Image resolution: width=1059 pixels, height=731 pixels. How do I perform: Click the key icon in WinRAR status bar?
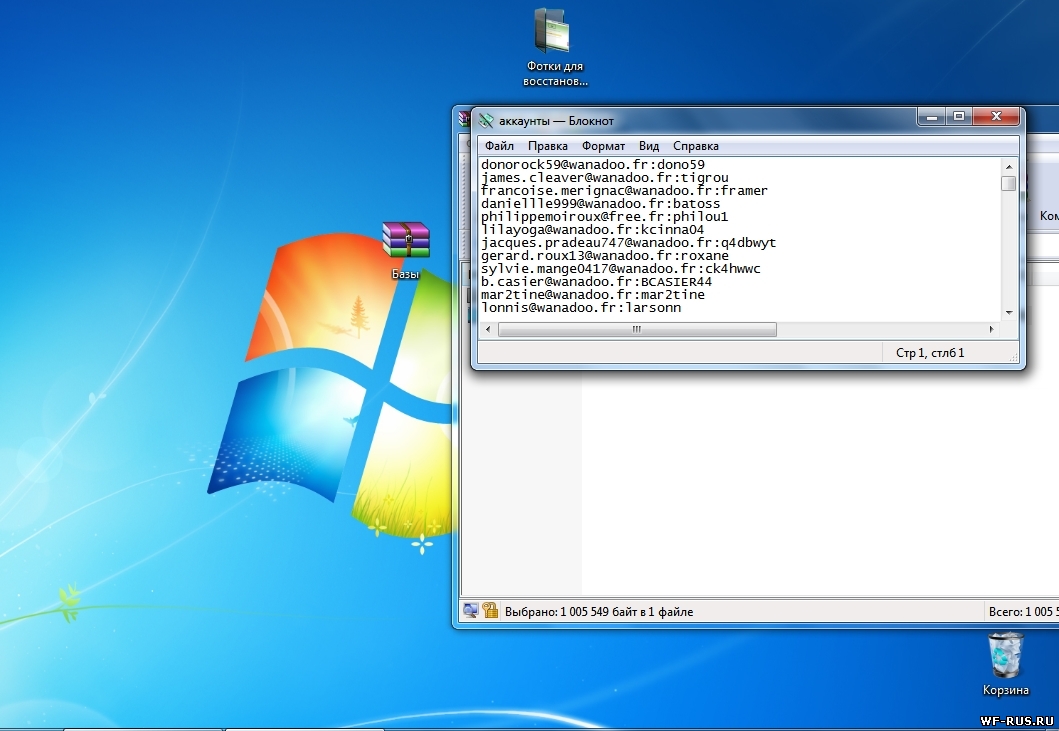click(x=490, y=611)
